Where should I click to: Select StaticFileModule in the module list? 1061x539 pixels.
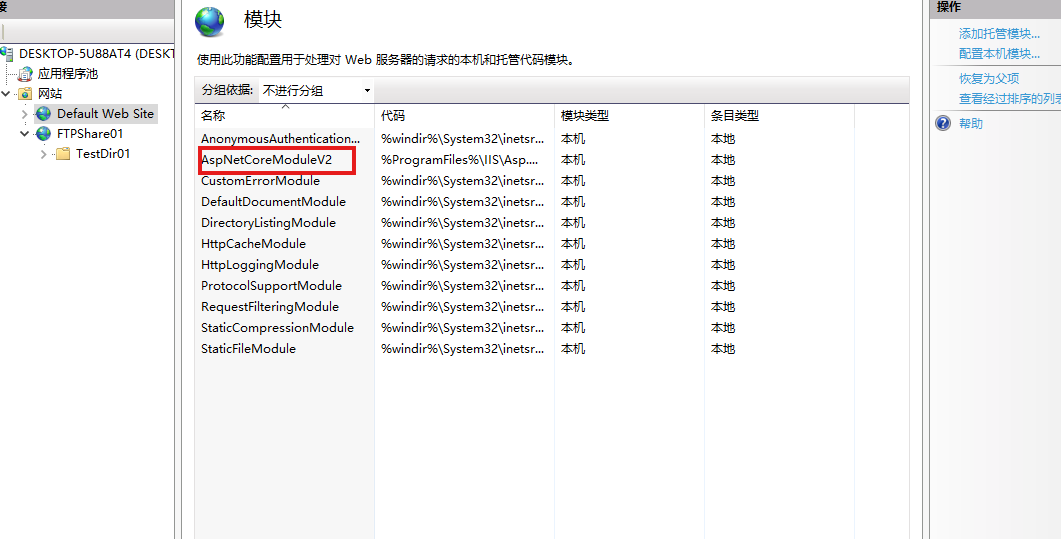pyautogui.click(x=248, y=349)
